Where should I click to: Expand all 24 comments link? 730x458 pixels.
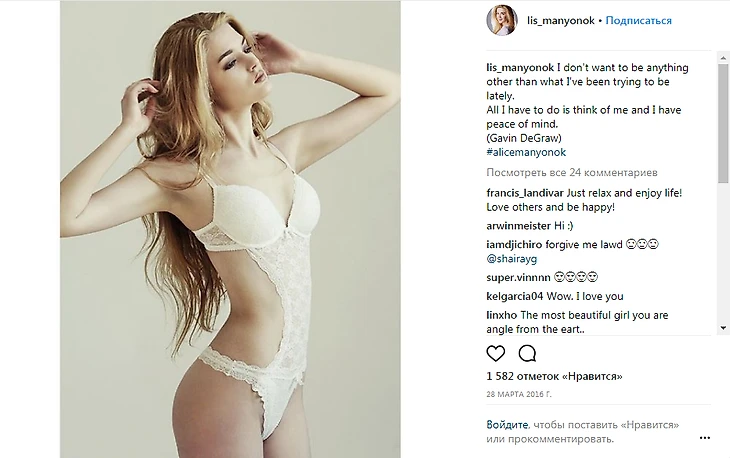point(572,172)
